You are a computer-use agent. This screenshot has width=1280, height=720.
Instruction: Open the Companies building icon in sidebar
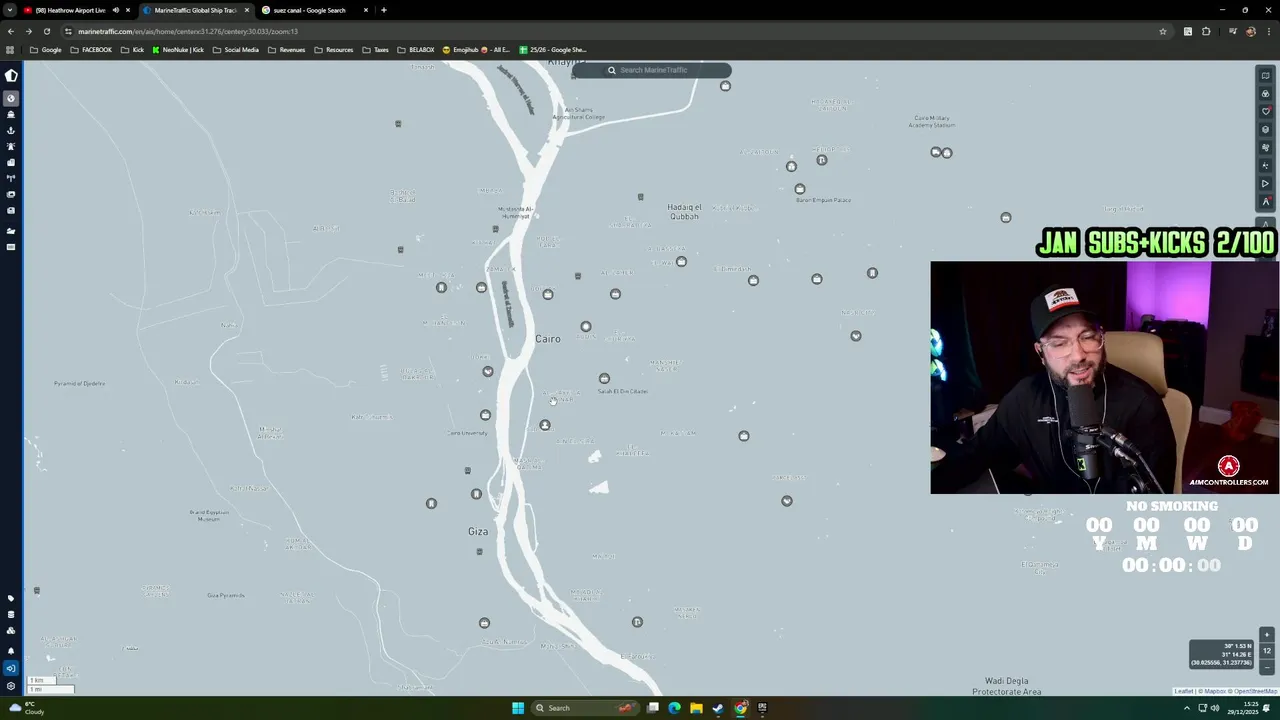(11, 162)
